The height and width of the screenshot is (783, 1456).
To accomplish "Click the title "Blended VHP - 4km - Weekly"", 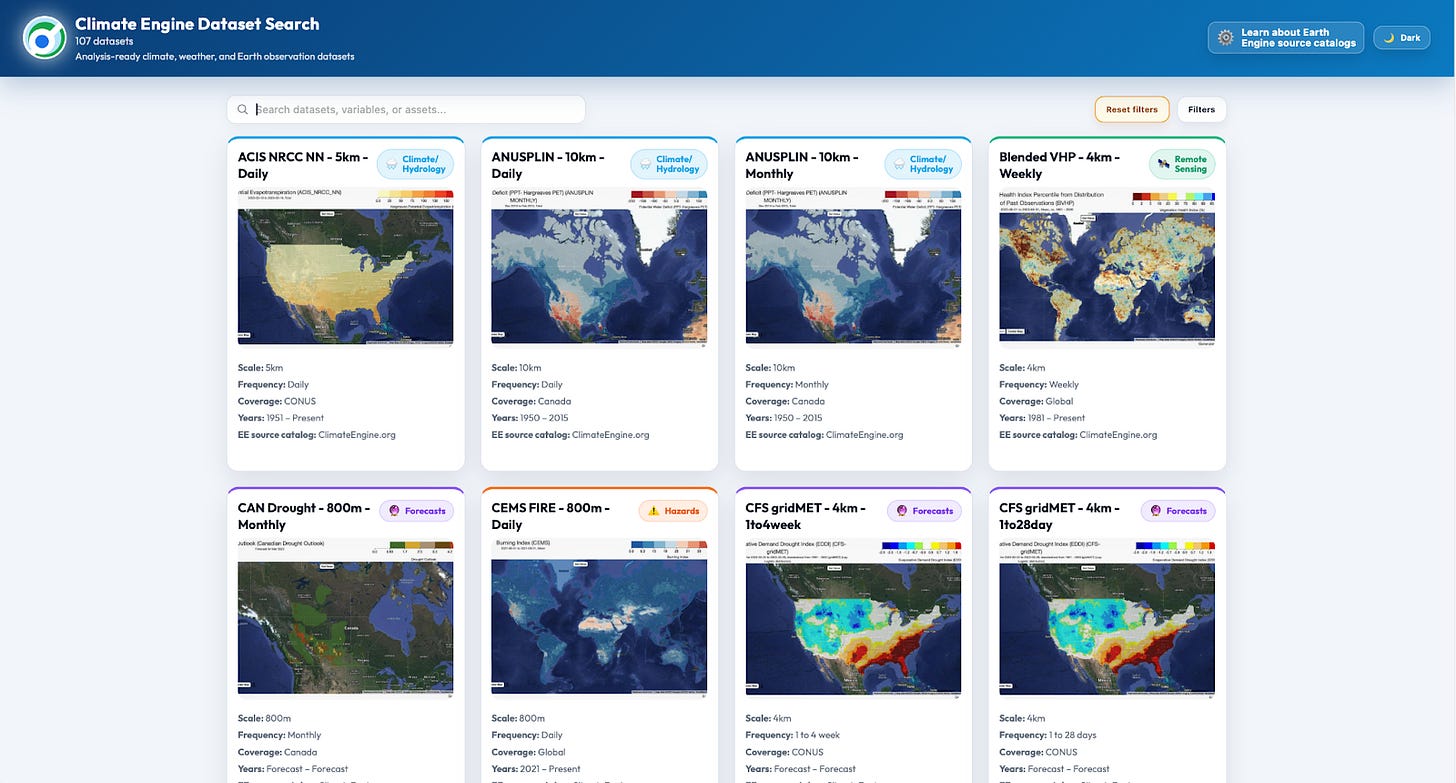I will coord(1060,165).
